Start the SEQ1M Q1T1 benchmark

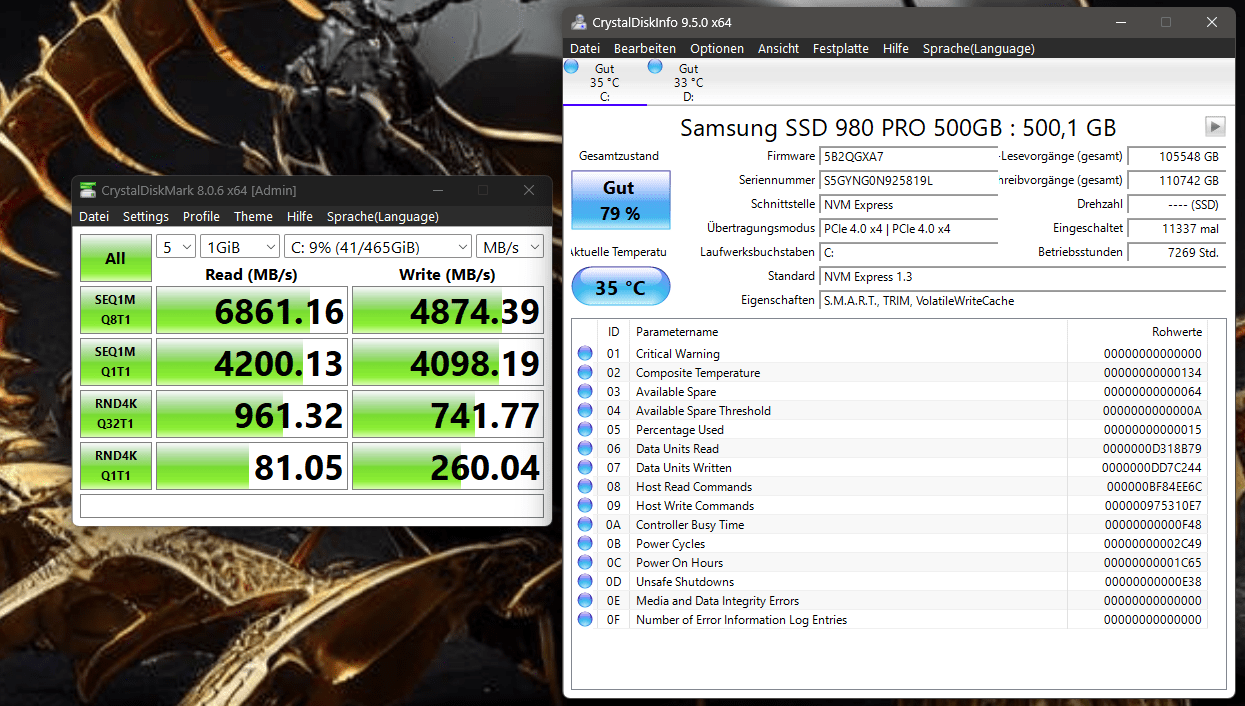[116, 362]
